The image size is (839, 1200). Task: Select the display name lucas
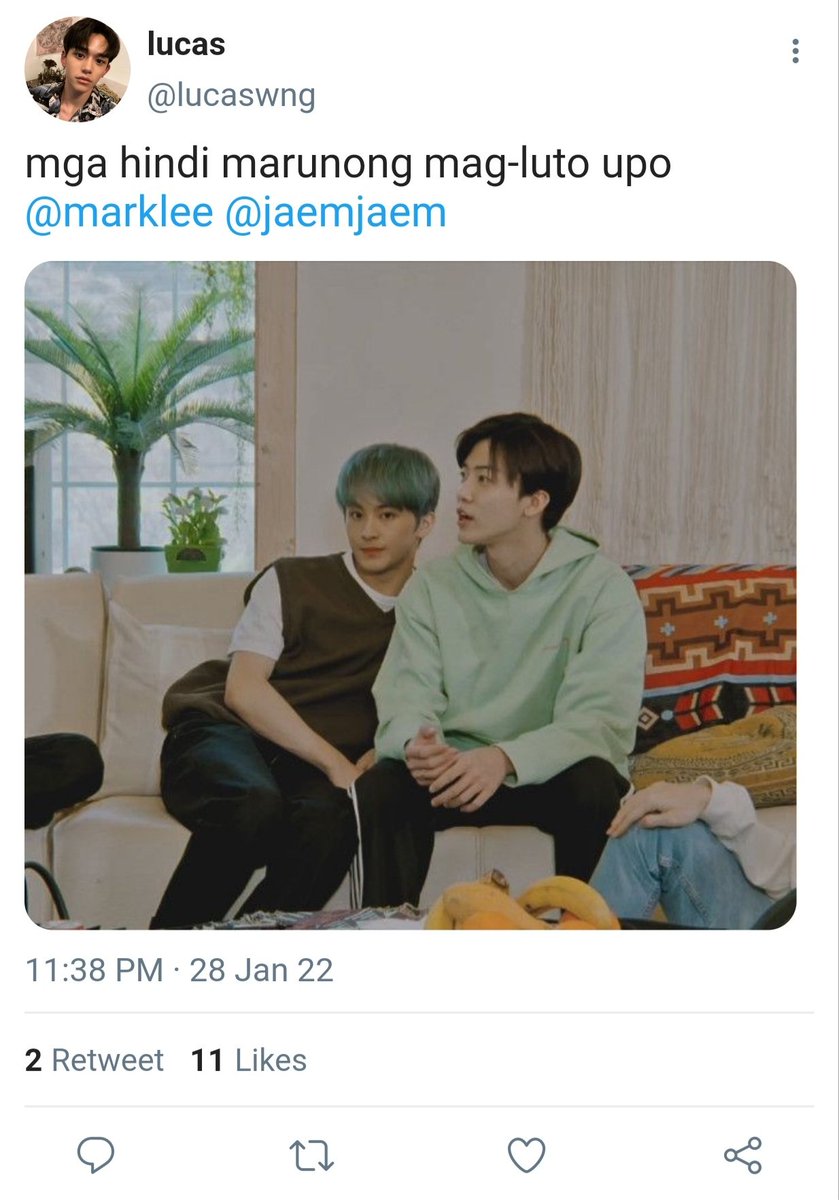point(186,44)
